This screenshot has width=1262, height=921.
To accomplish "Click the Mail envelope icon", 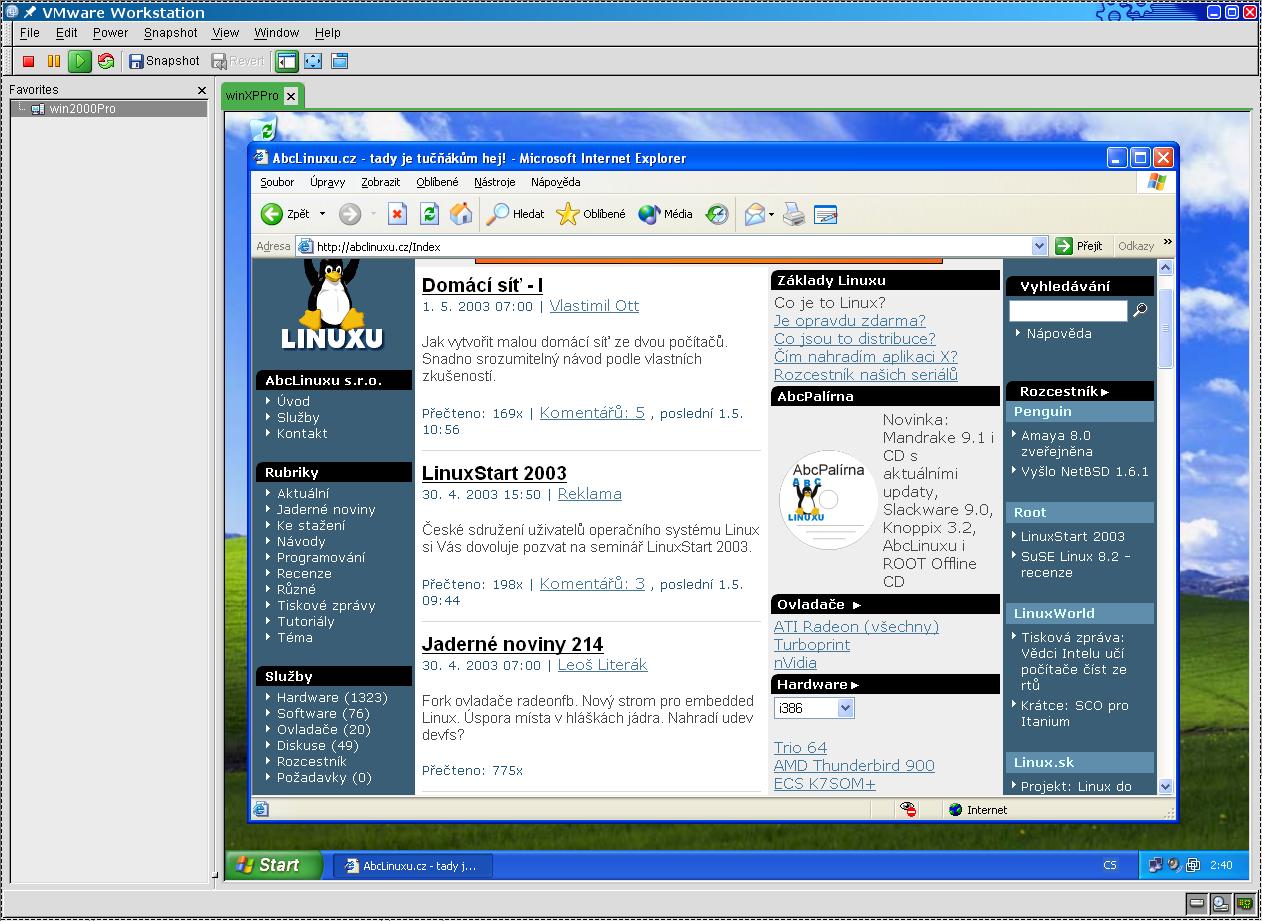I will 755,214.
